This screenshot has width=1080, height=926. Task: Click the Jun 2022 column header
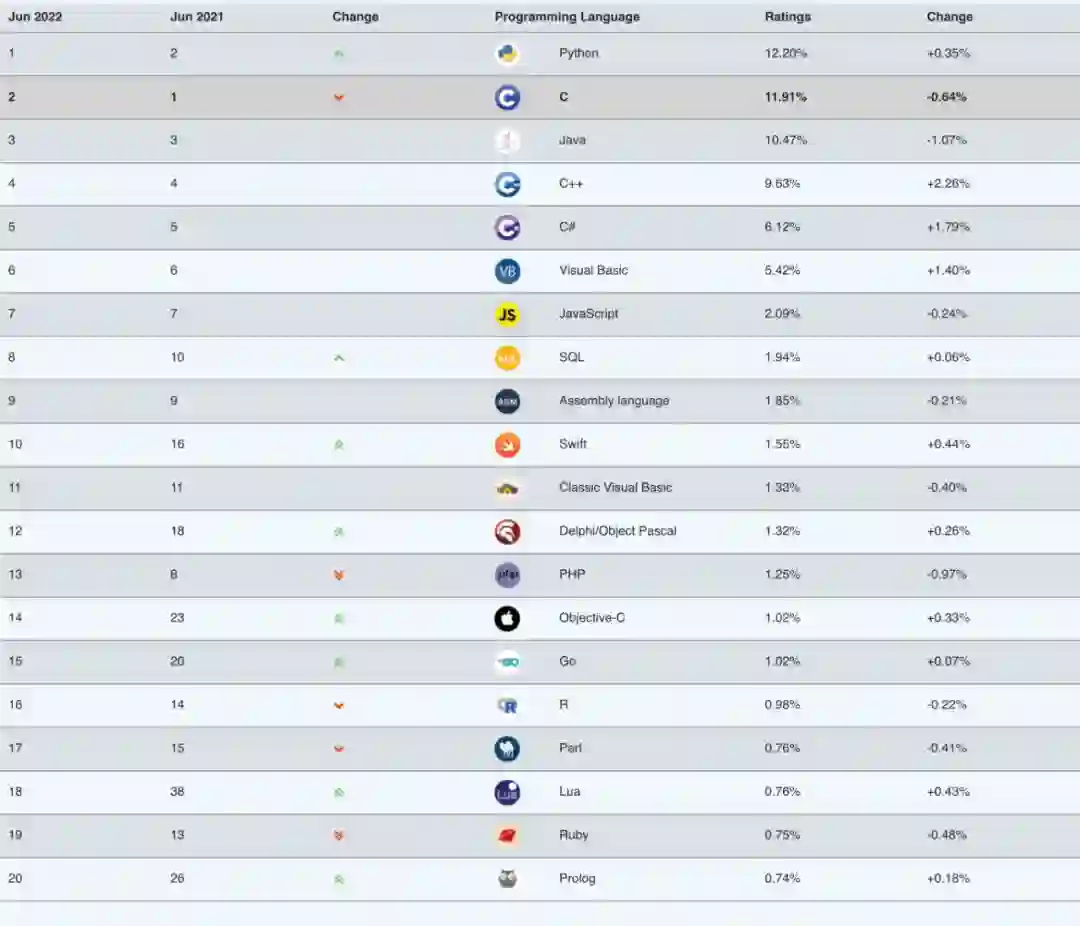click(35, 17)
